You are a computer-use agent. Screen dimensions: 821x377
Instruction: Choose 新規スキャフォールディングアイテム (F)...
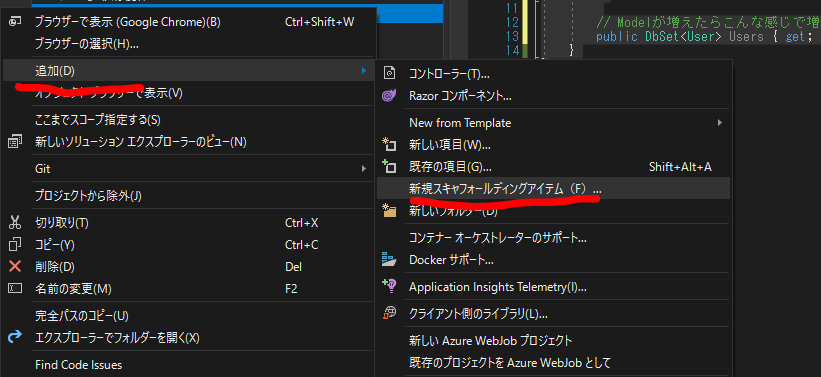pos(553,188)
